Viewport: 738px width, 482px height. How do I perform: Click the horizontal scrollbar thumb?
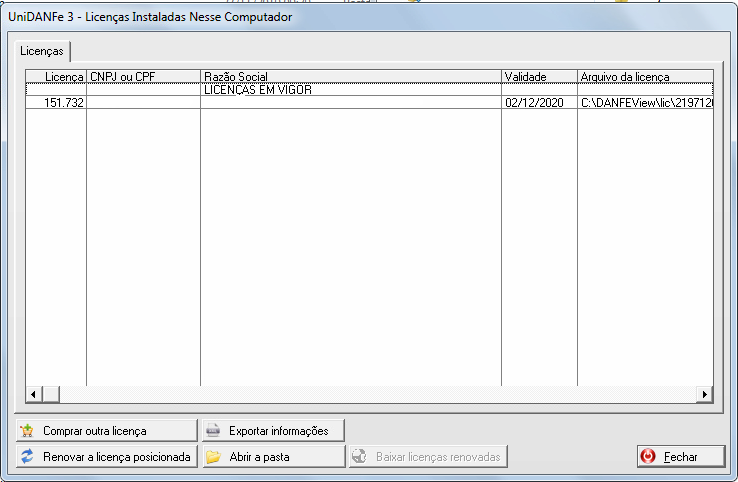[x=51, y=394]
